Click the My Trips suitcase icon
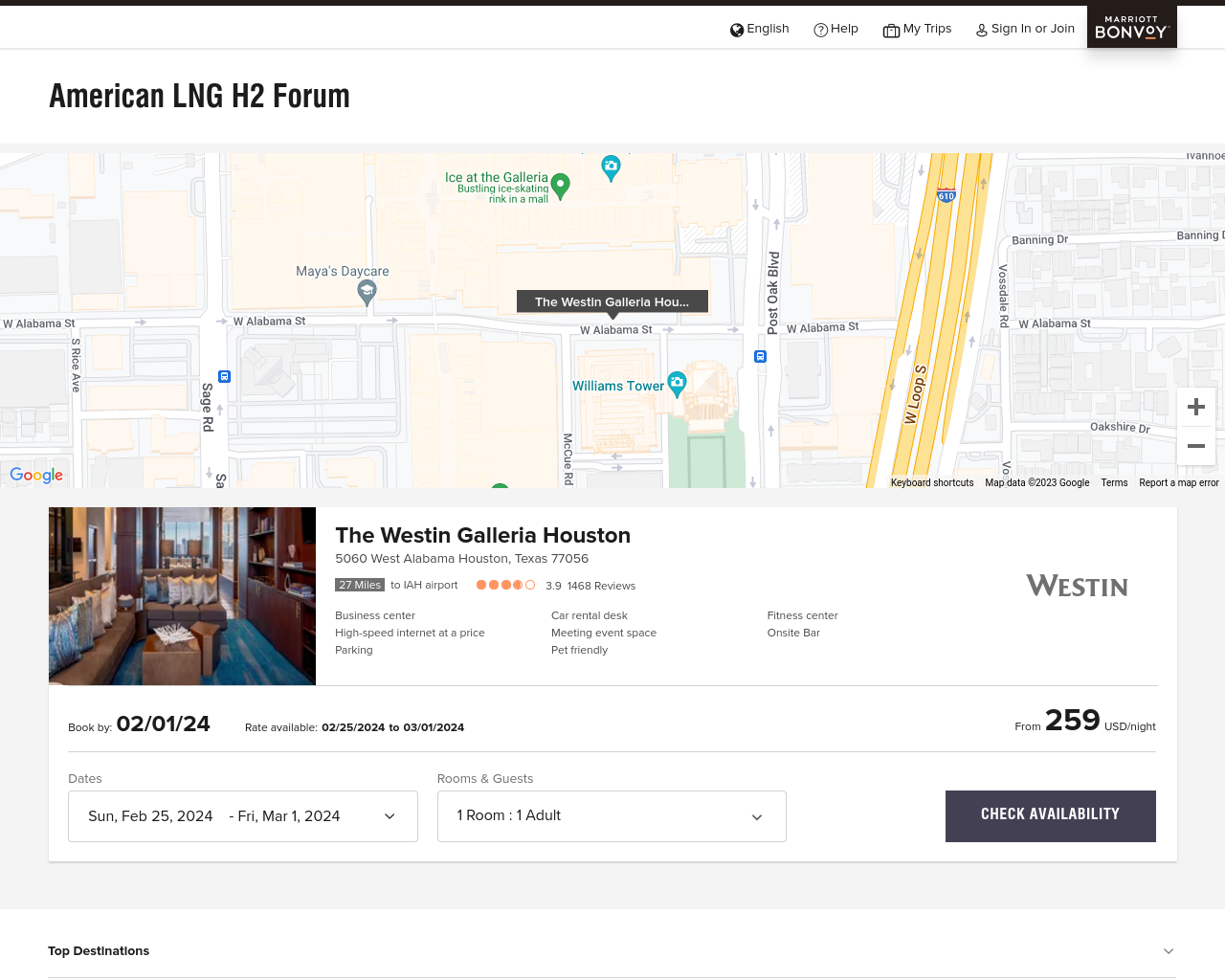This screenshot has width=1225, height=980. coord(891,31)
